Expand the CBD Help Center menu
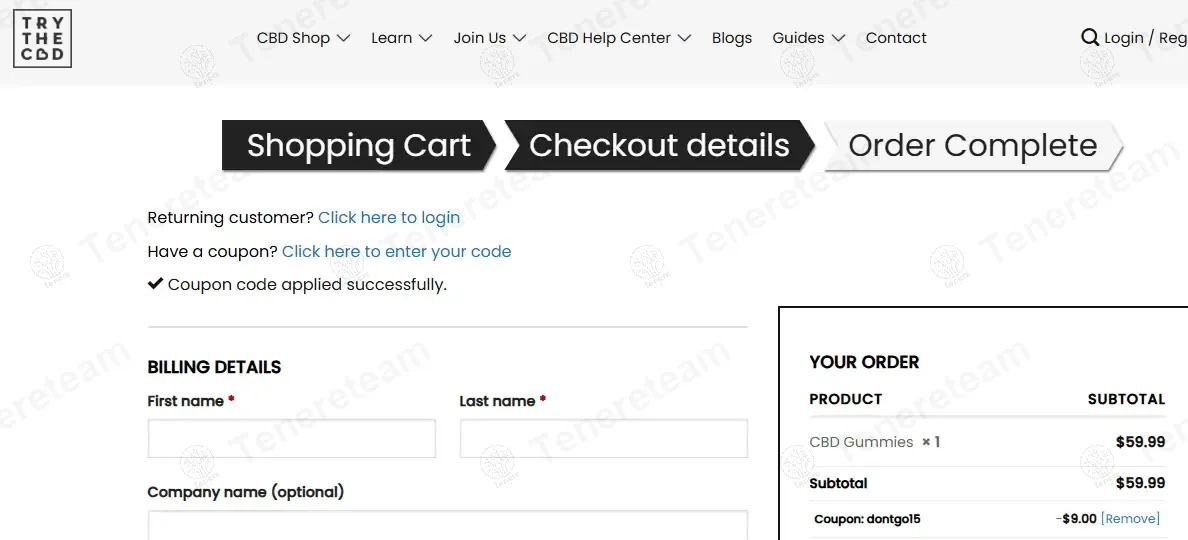Viewport: 1188px width, 540px height. pyautogui.click(x=618, y=38)
